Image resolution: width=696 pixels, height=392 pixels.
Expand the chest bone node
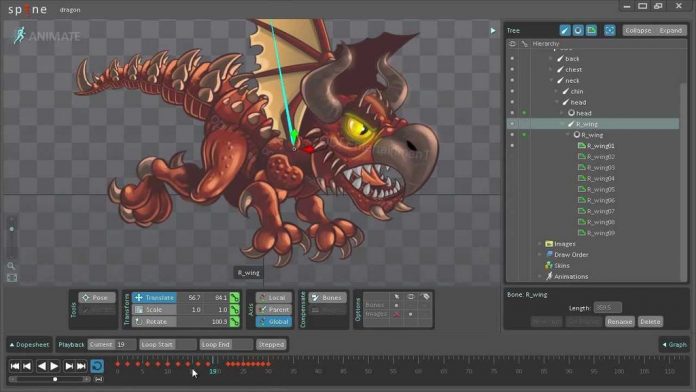[x=551, y=70]
